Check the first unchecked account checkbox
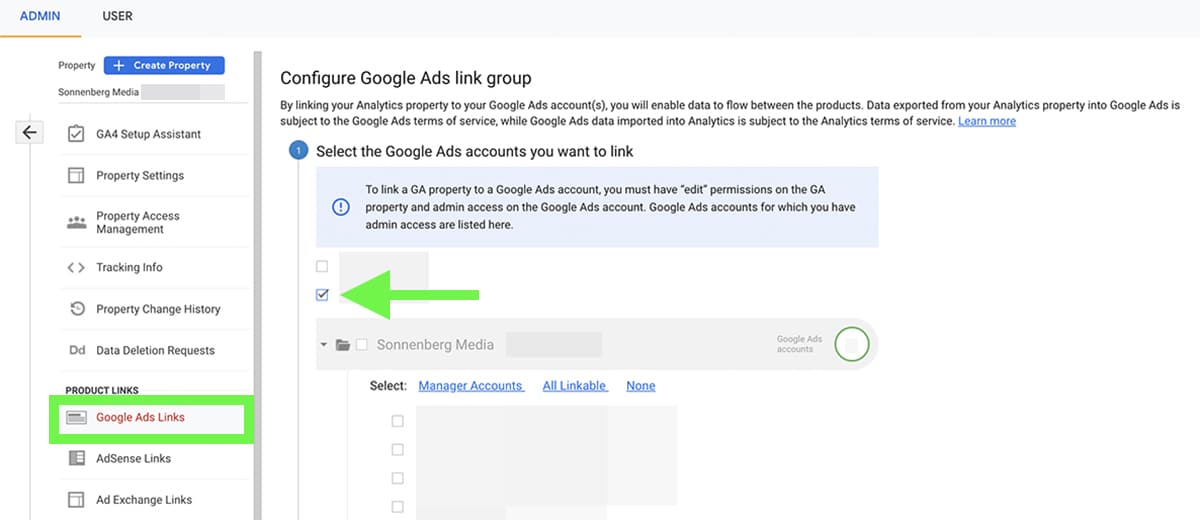 (x=321, y=266)
